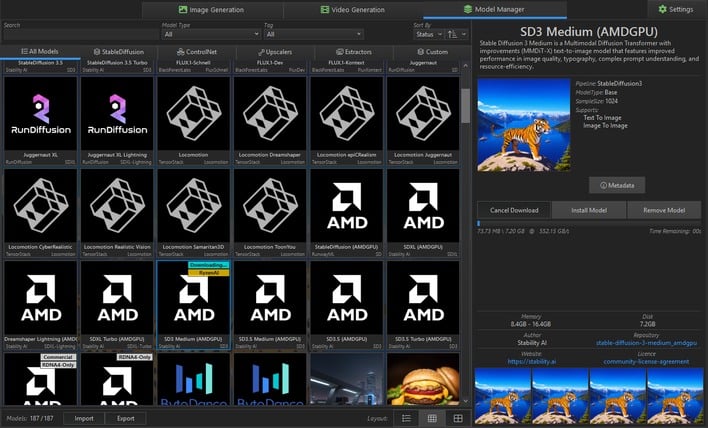Click the Commercial tag badge
This screenshot has height=428, width=708.
point(58,357)
